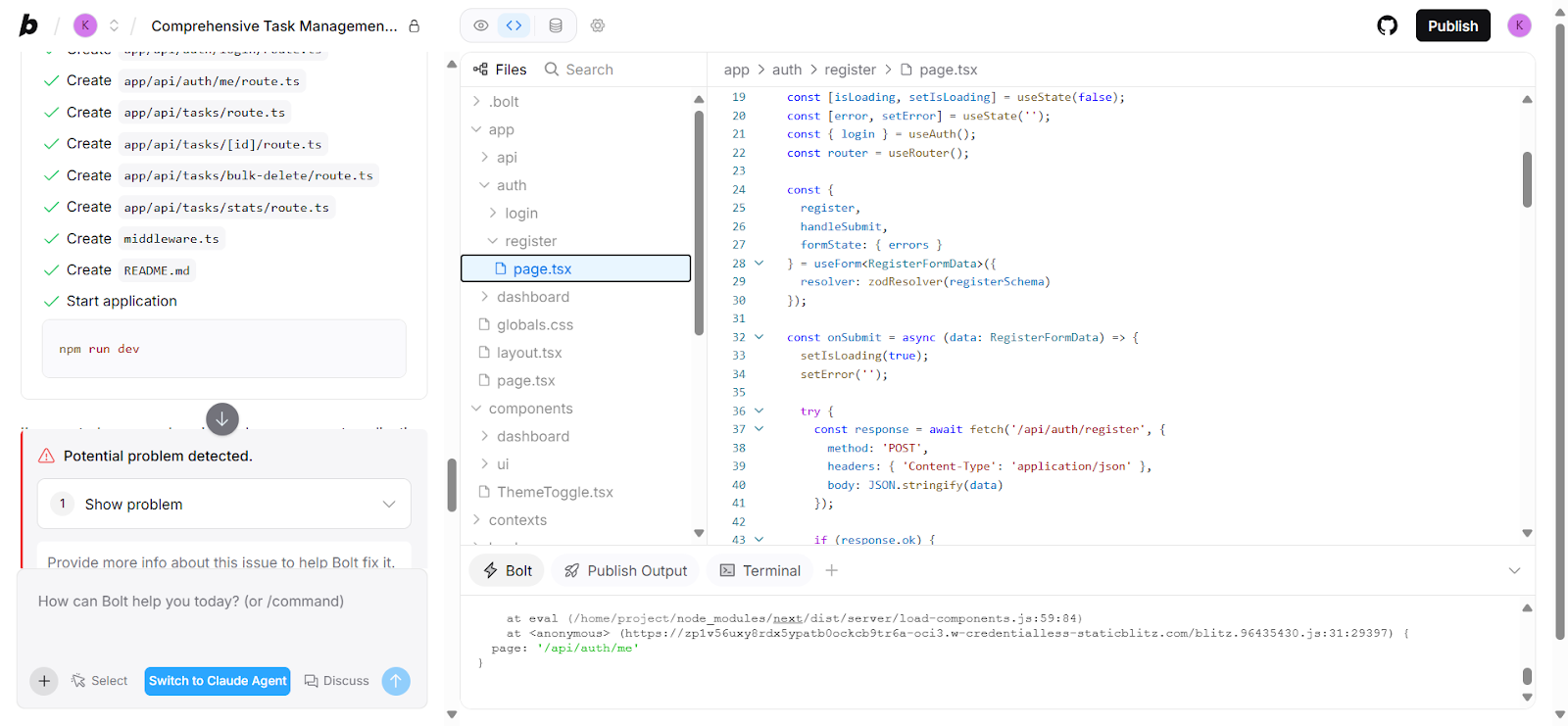This screenshot has width=1568, height=726.
Task: Click code editor vertical scrollbar thumb
Action: (x=1527, y=179)
